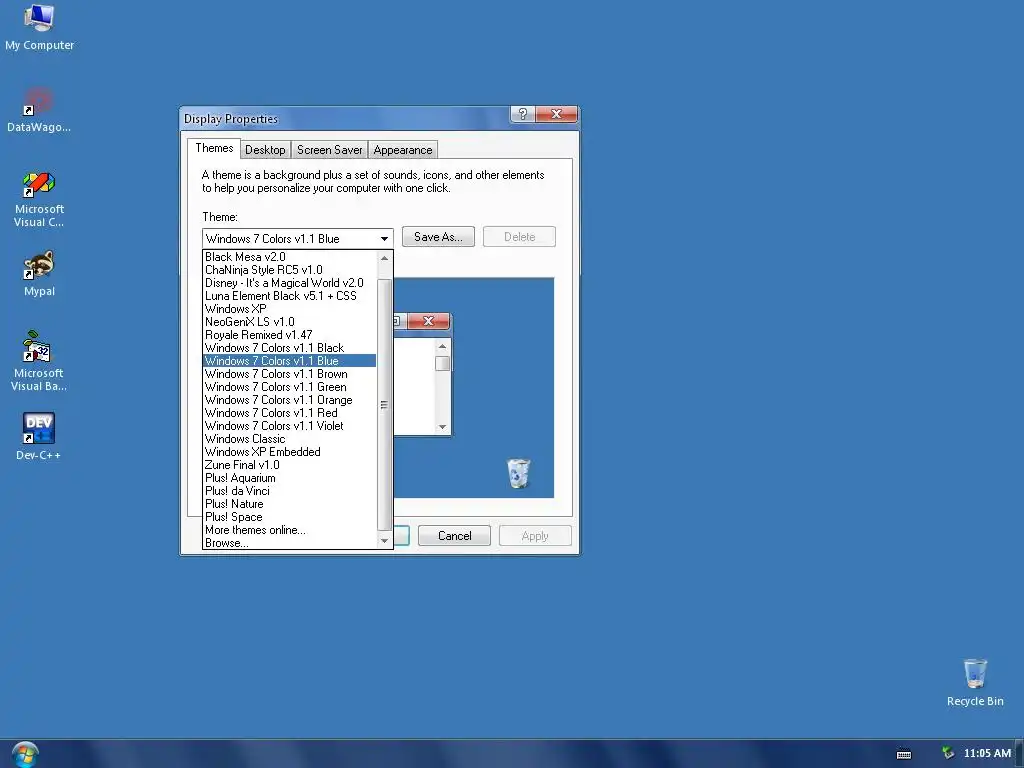Choose Disney - It's a Magical World v2.0

coord(289,283)
